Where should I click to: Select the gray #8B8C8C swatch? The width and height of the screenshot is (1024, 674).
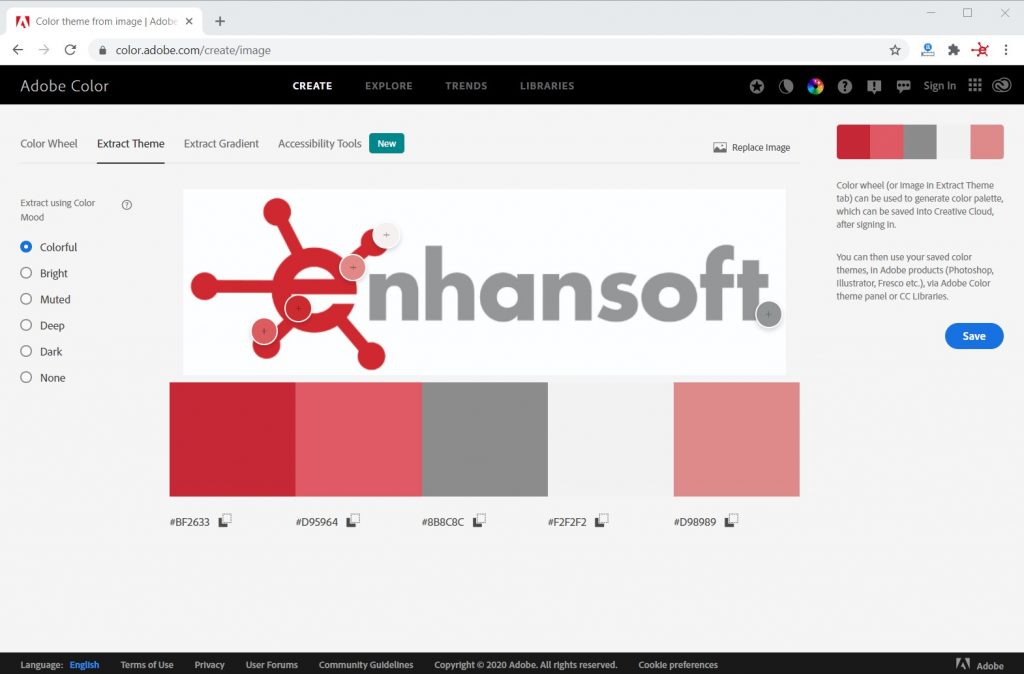(x=485, y=440)
